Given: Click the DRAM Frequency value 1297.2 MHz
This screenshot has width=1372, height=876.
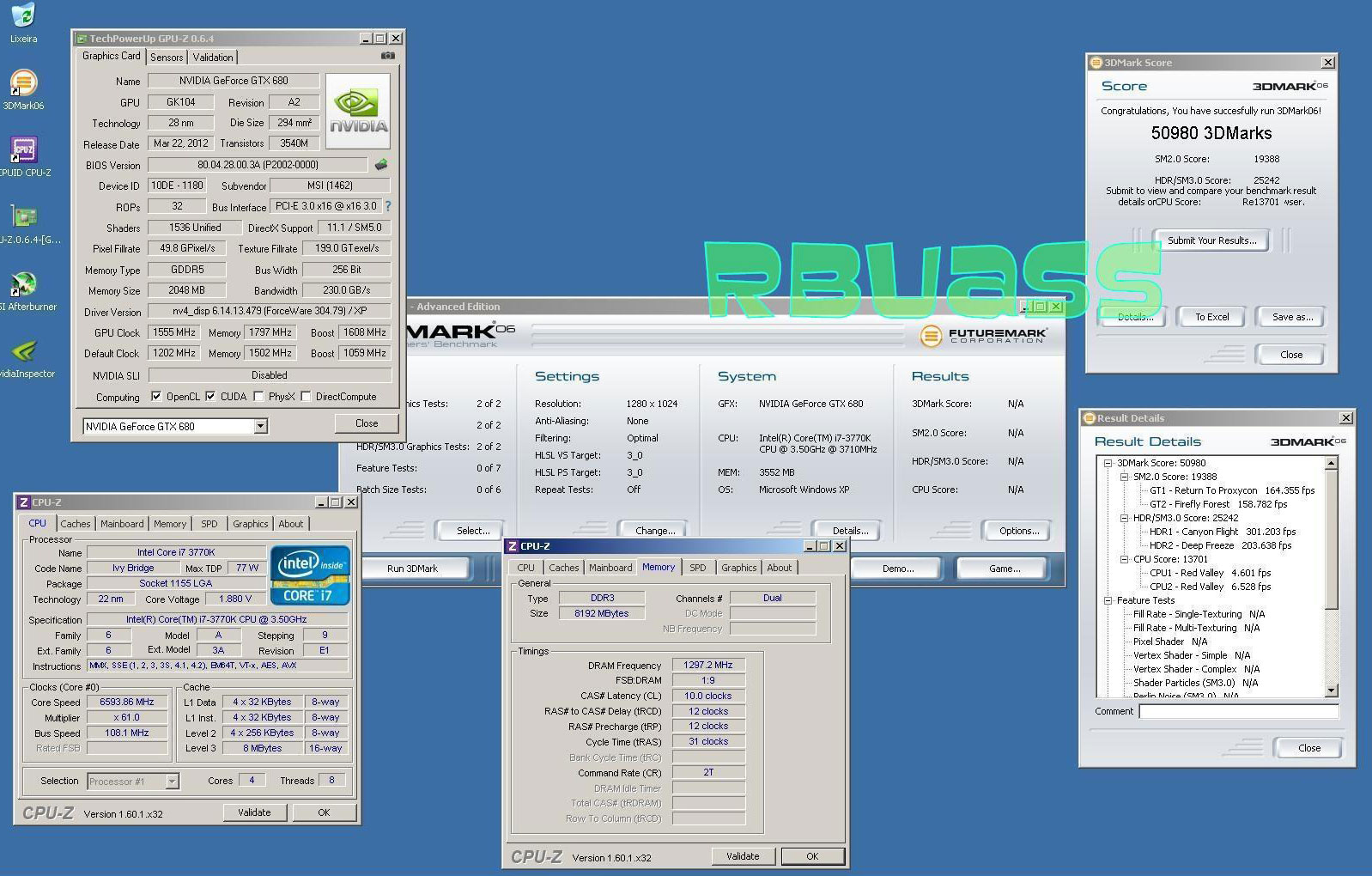Looking at the screenshot, I should pyautogui.click(x=708, y=665).
